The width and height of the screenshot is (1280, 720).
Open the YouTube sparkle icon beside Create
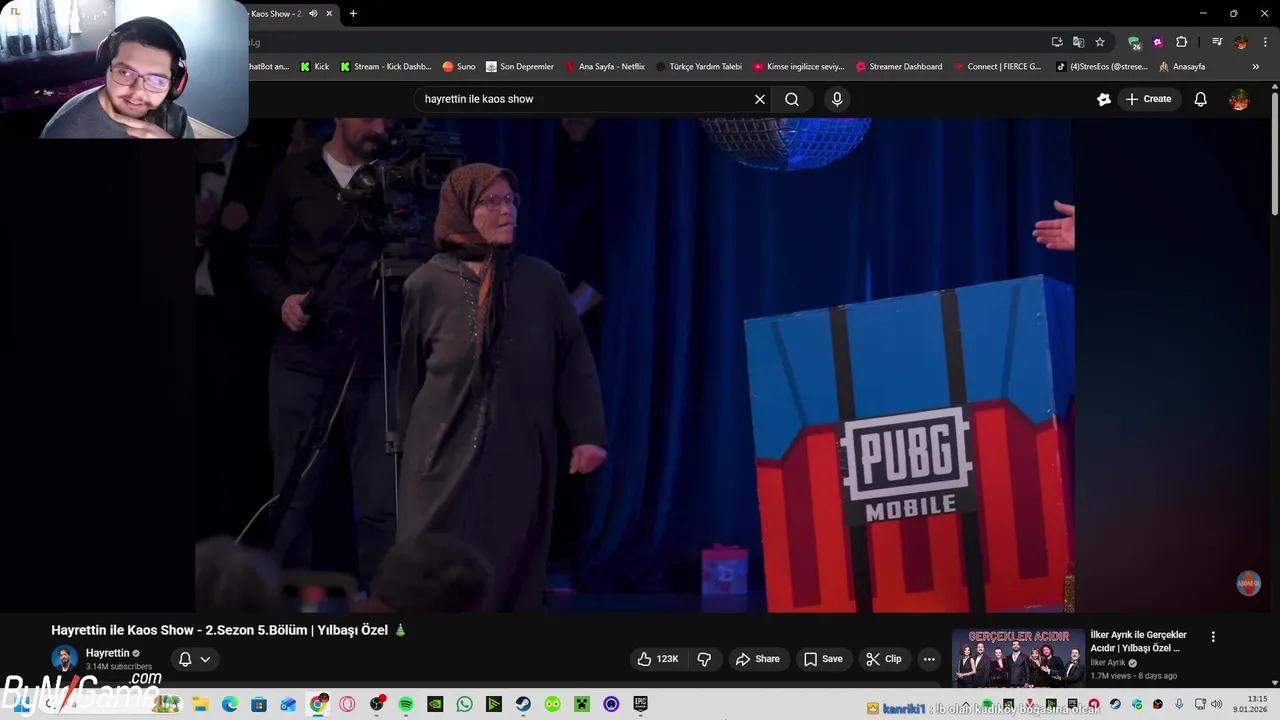1104,99
